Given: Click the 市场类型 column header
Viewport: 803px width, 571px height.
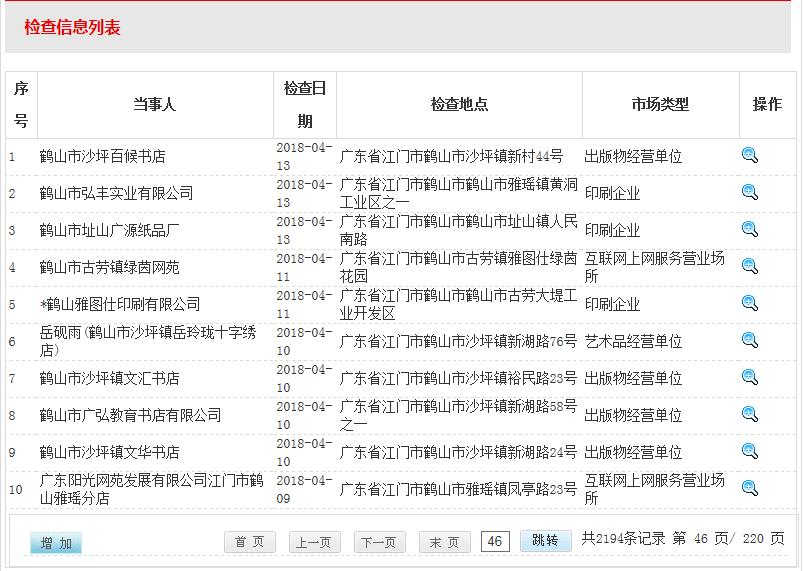Looking at the screenshot, I should point(660,104).
